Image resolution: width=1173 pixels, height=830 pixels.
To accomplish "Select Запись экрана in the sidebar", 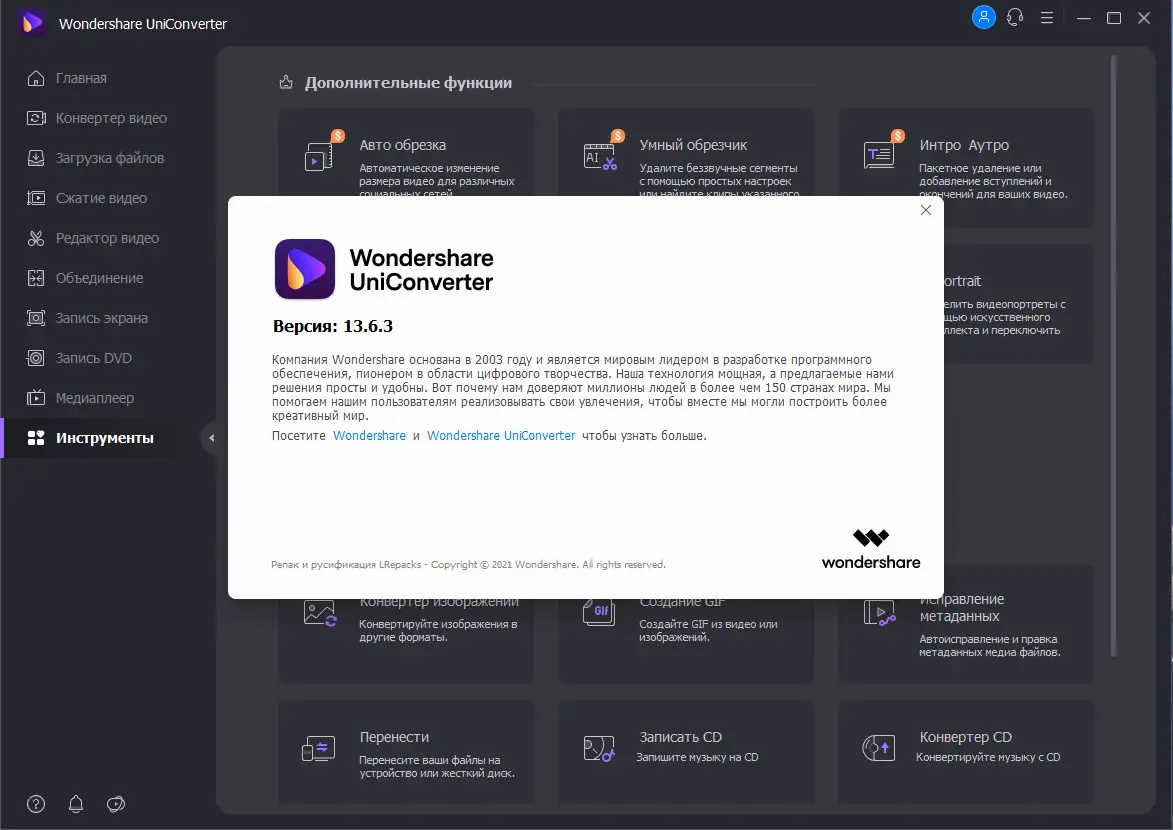I will (101, 318).
